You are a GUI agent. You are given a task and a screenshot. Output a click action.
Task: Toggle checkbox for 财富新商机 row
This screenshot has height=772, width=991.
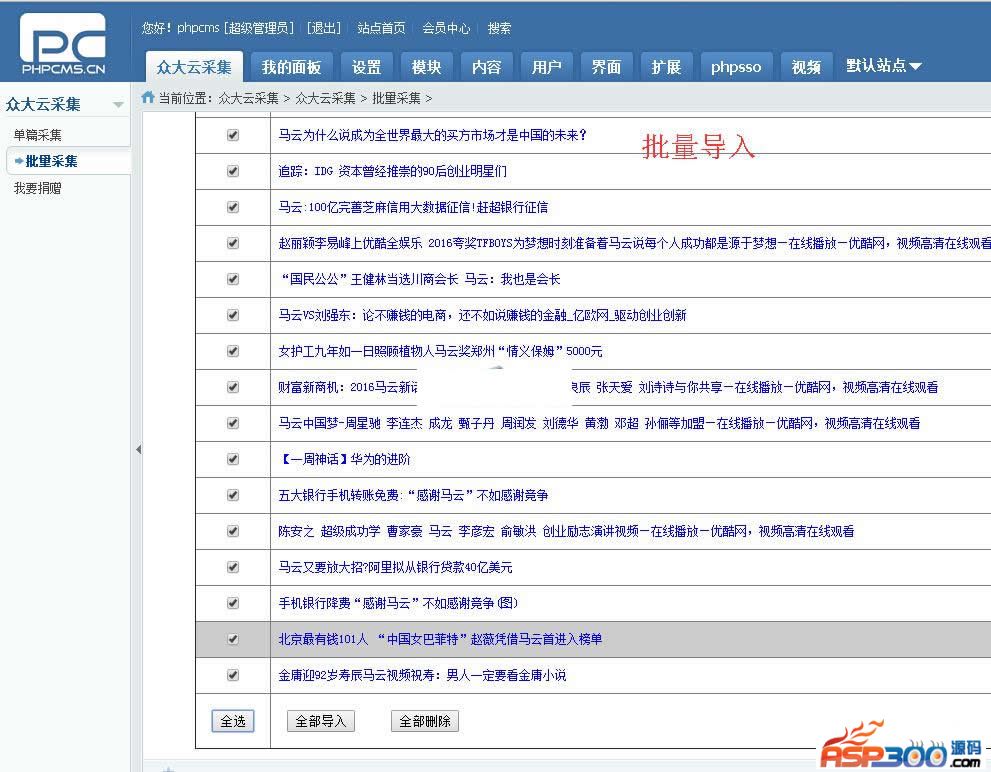233,387
